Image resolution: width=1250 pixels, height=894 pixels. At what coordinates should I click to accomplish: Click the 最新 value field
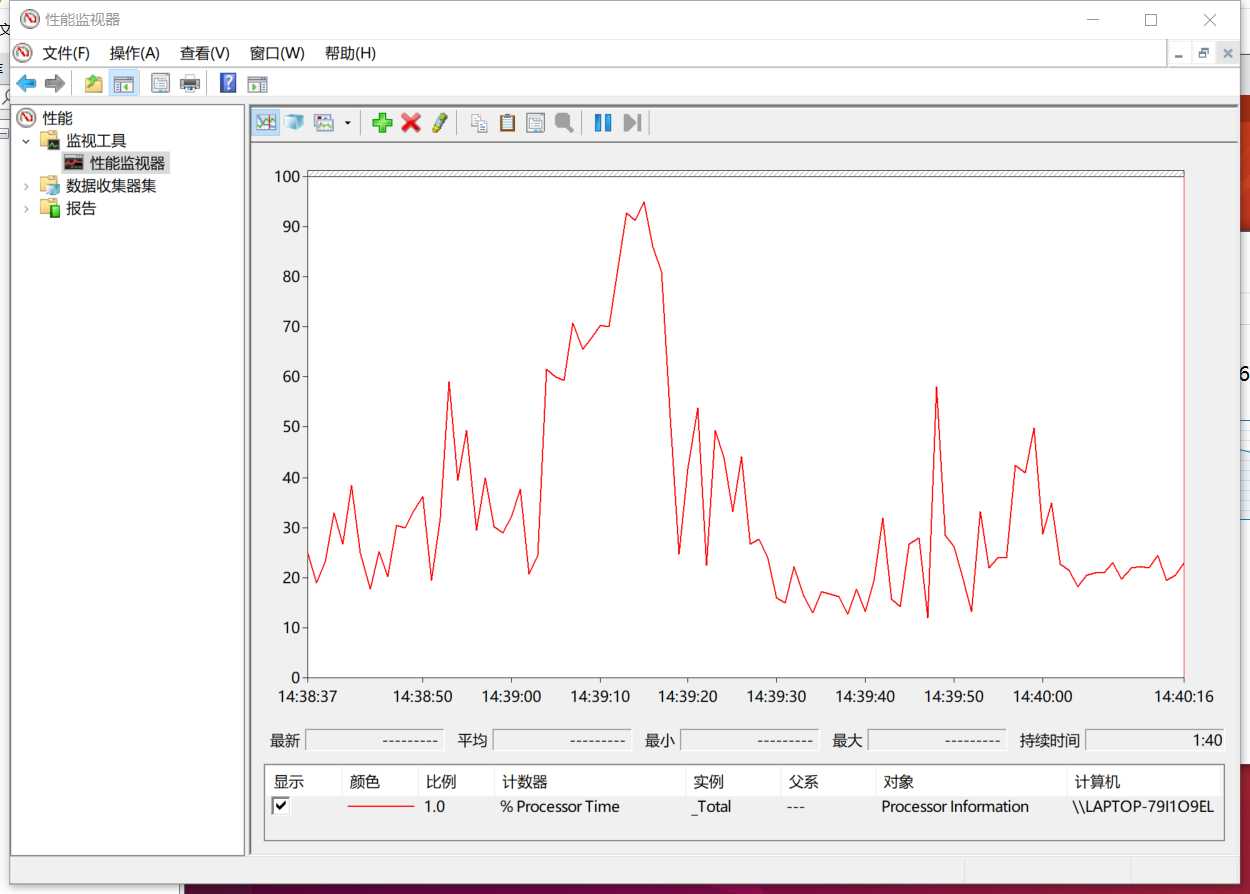pos(374,740)
